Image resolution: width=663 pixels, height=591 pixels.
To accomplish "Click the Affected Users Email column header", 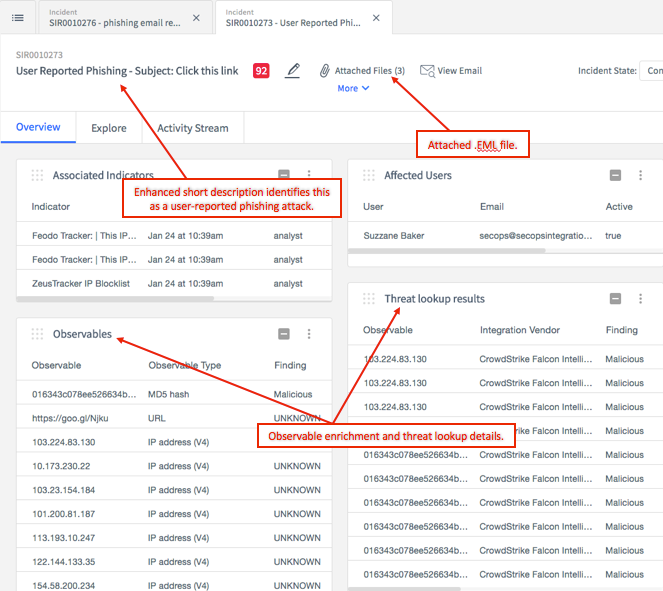I will pyautogui.click(x=492, y=207).
